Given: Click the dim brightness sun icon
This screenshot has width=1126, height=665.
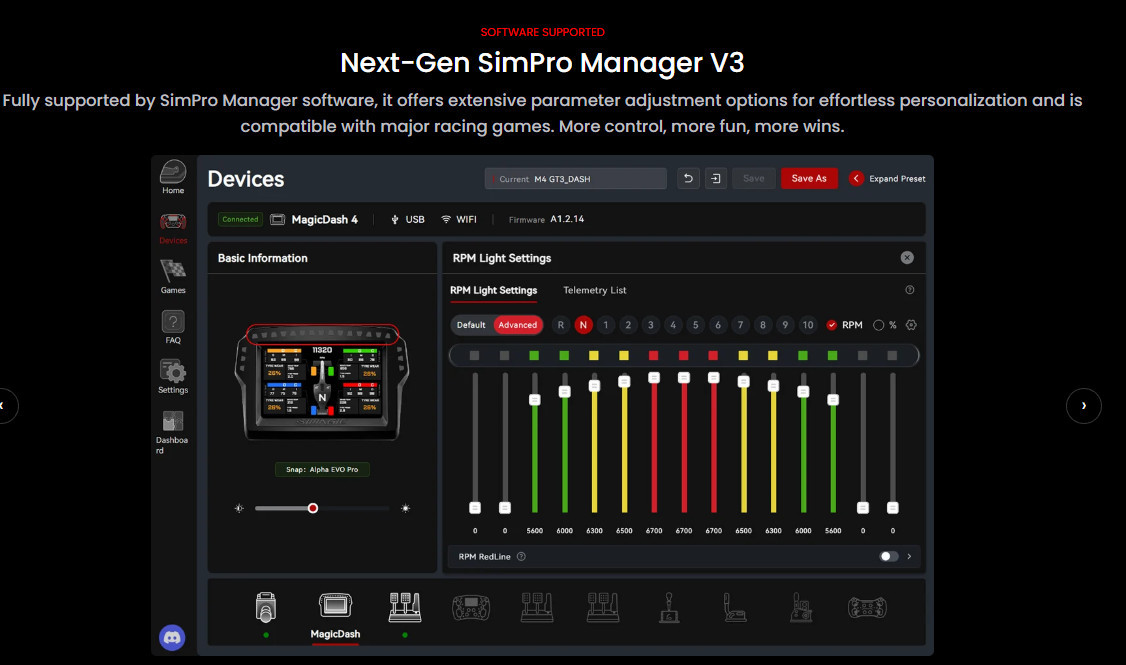Looking at the screenshot, I should pyautogui.click(x=239, y=508).
